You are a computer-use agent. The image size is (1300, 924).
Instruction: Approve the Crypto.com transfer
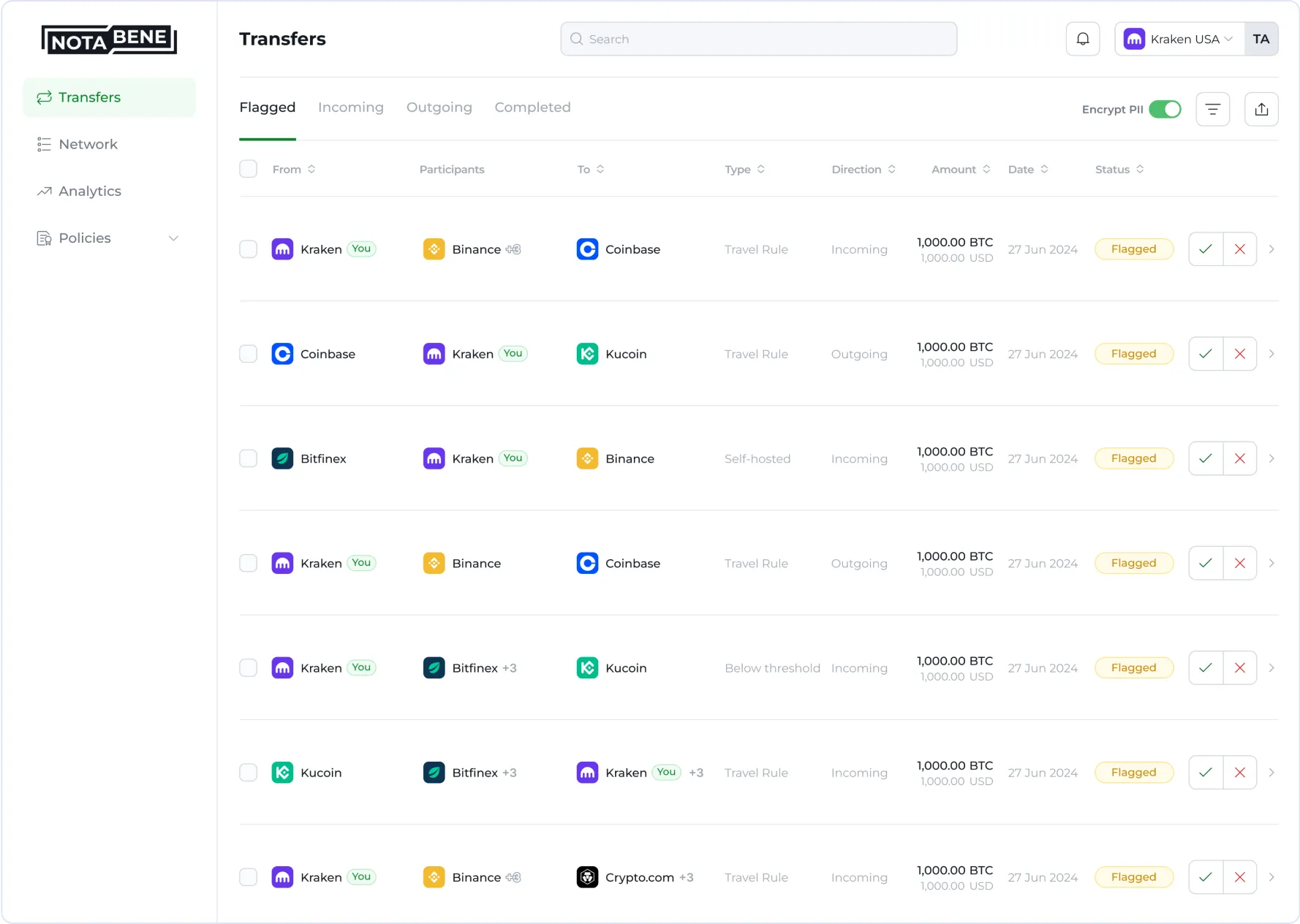[1206, 877]
